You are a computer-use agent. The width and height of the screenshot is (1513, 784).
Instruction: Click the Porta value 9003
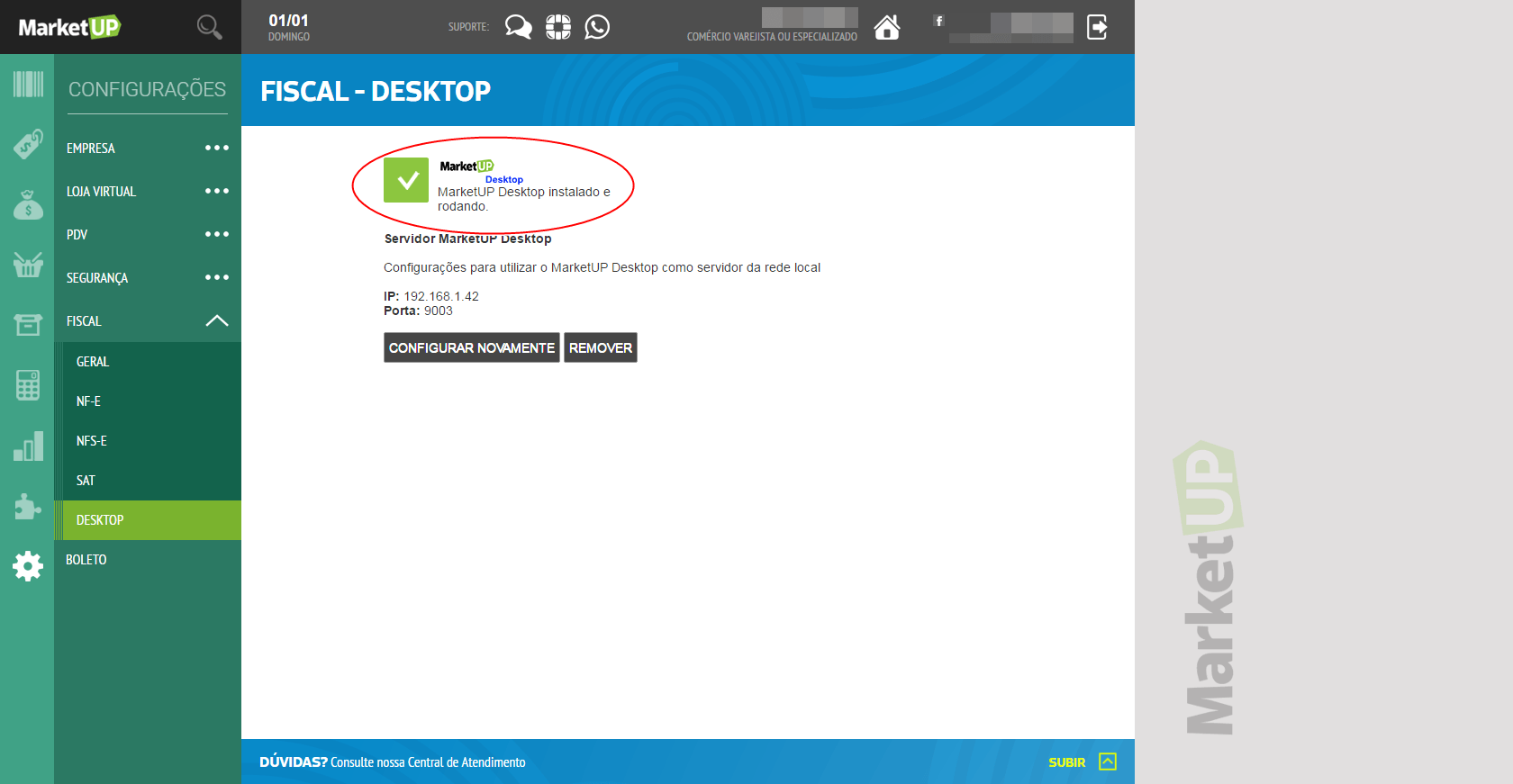[439, 311]
